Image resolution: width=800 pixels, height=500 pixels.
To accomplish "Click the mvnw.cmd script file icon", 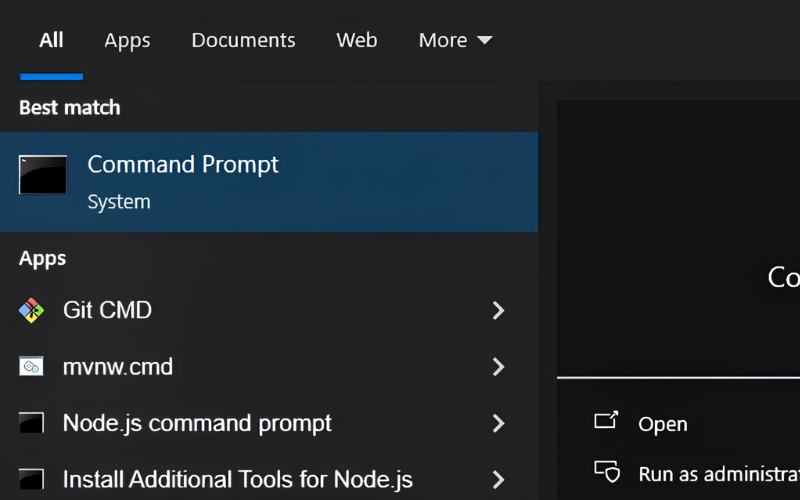I will [31, 366].
